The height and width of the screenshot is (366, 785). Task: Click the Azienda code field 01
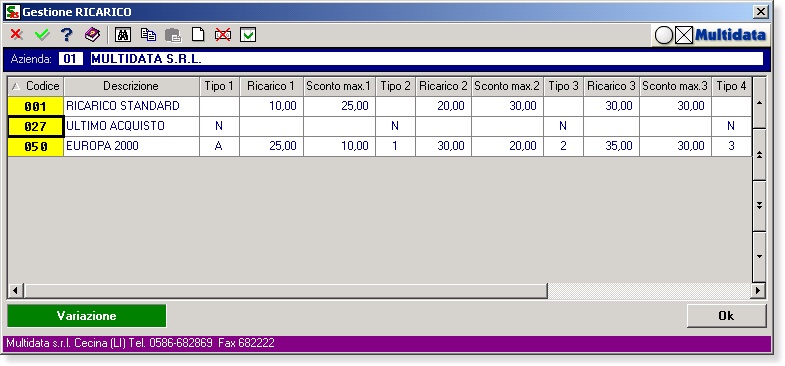71,59
